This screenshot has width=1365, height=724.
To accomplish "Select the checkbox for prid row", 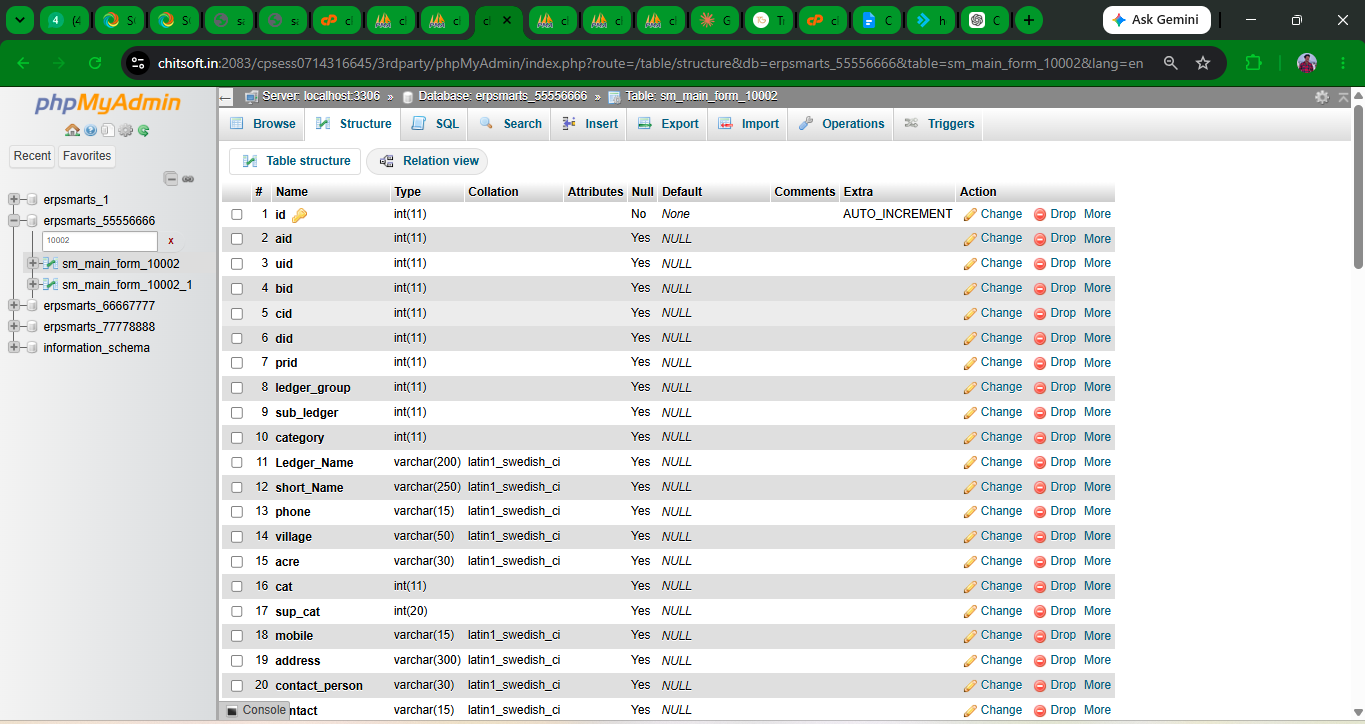I will click(x=237, y=363).
